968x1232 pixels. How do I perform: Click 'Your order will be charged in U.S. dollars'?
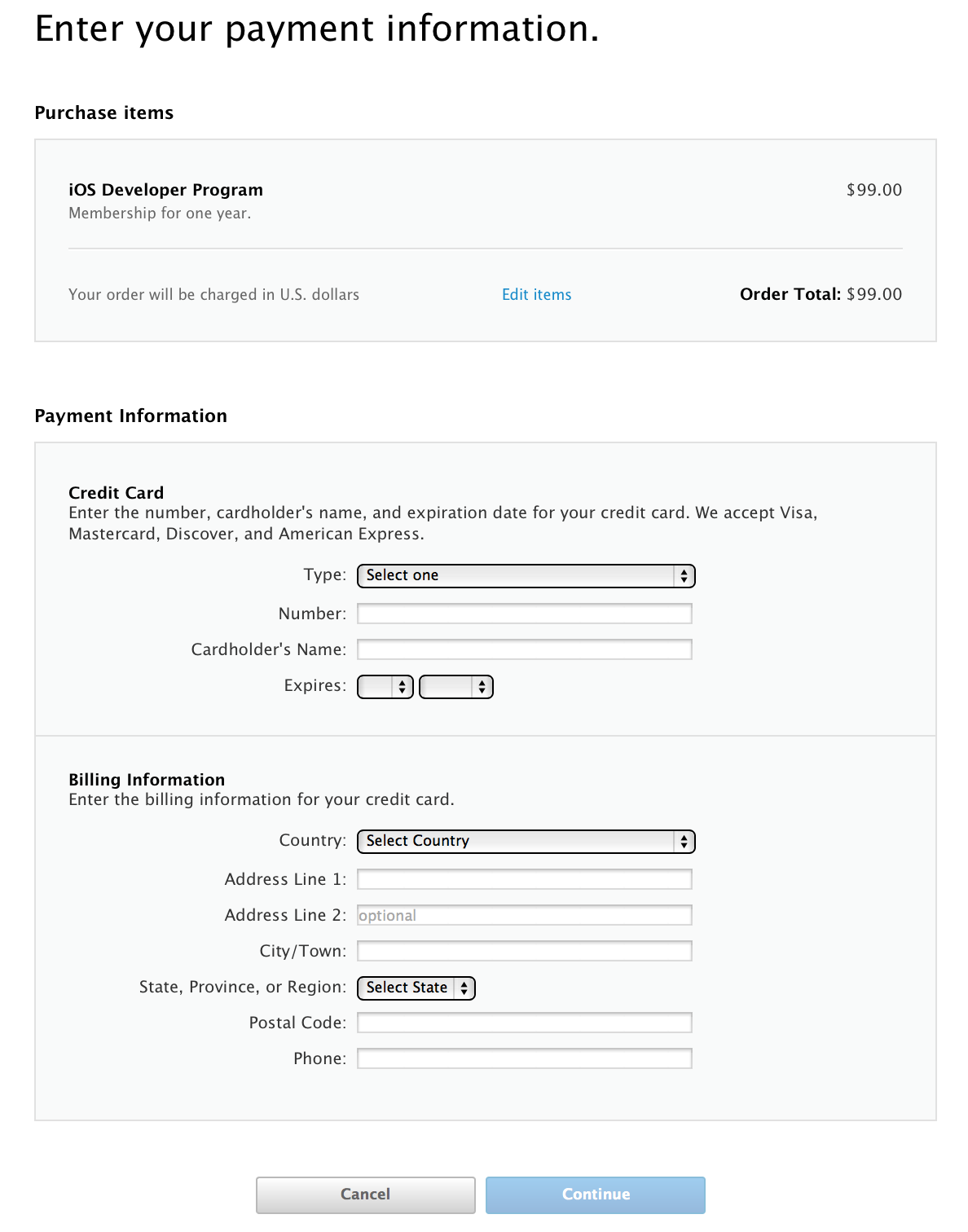[214, 294]
